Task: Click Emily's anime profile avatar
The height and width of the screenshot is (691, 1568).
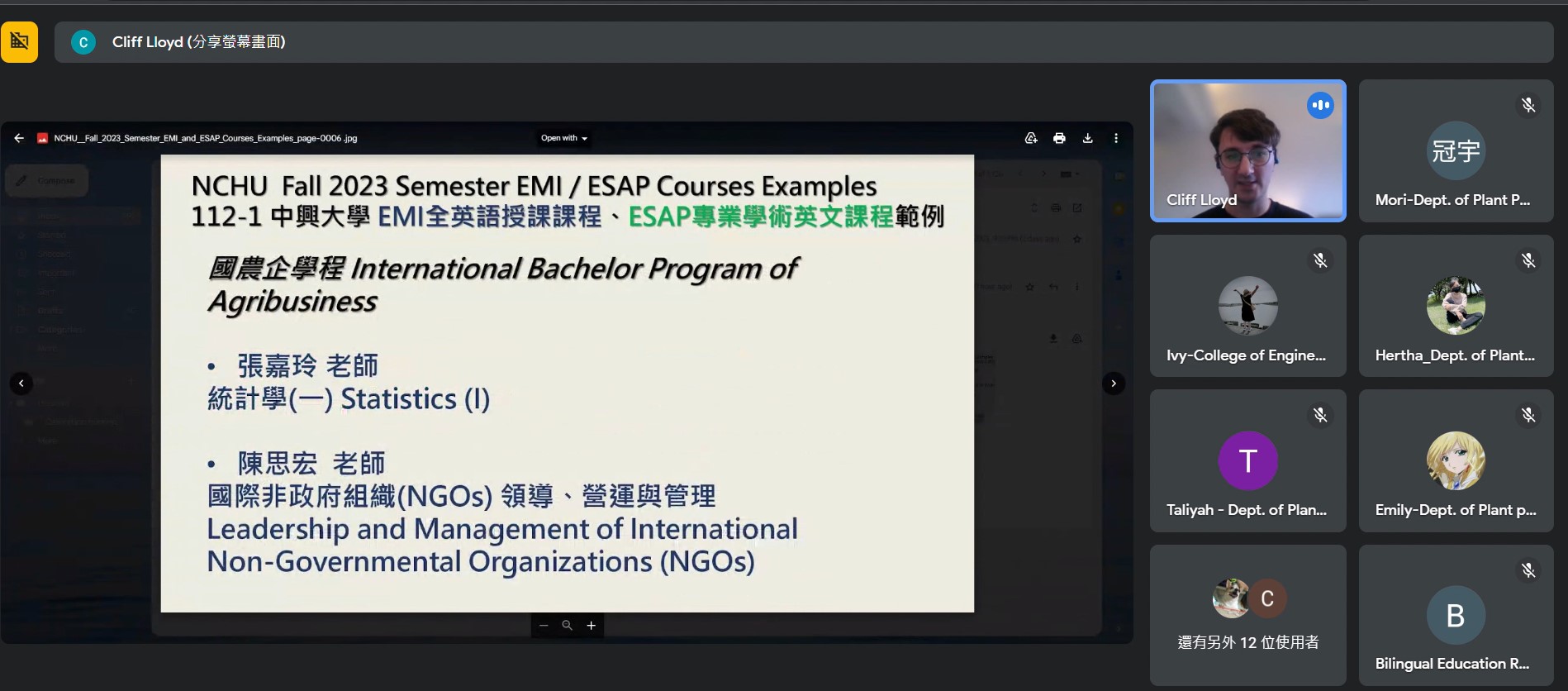Action: (x=1456, y=460)
